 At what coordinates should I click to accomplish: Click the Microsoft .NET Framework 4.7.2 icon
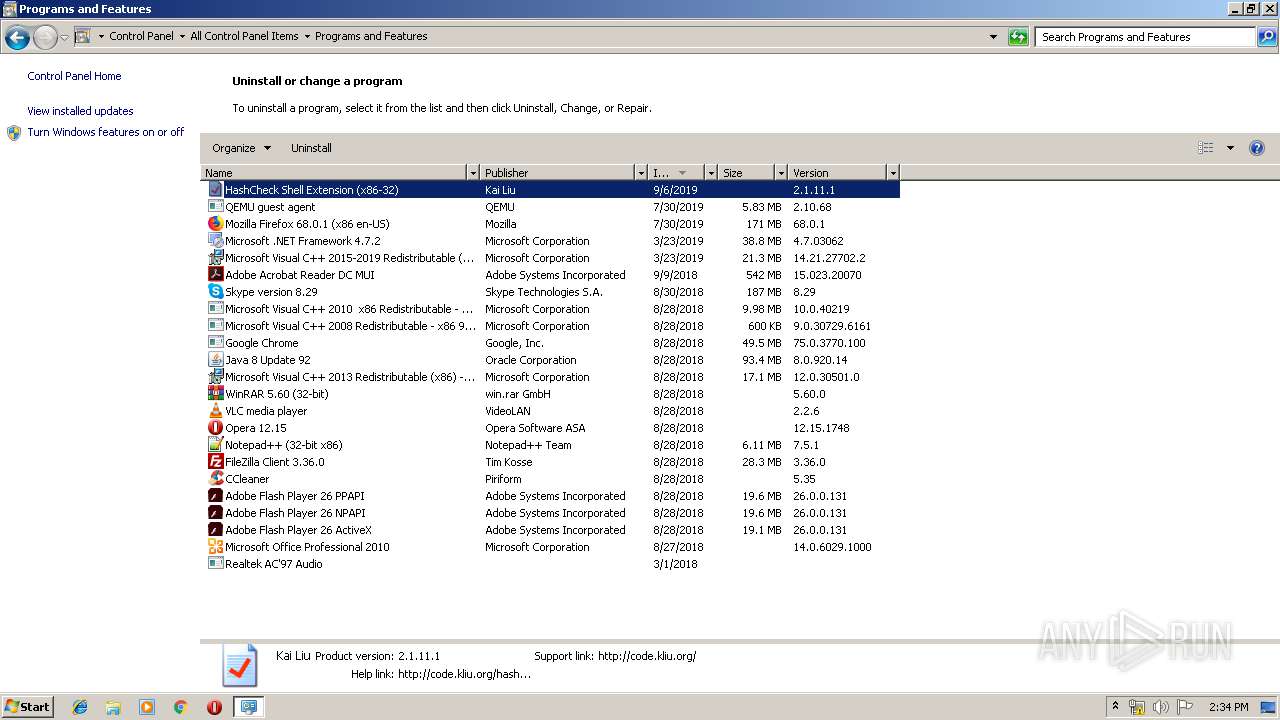click(215, 241)
